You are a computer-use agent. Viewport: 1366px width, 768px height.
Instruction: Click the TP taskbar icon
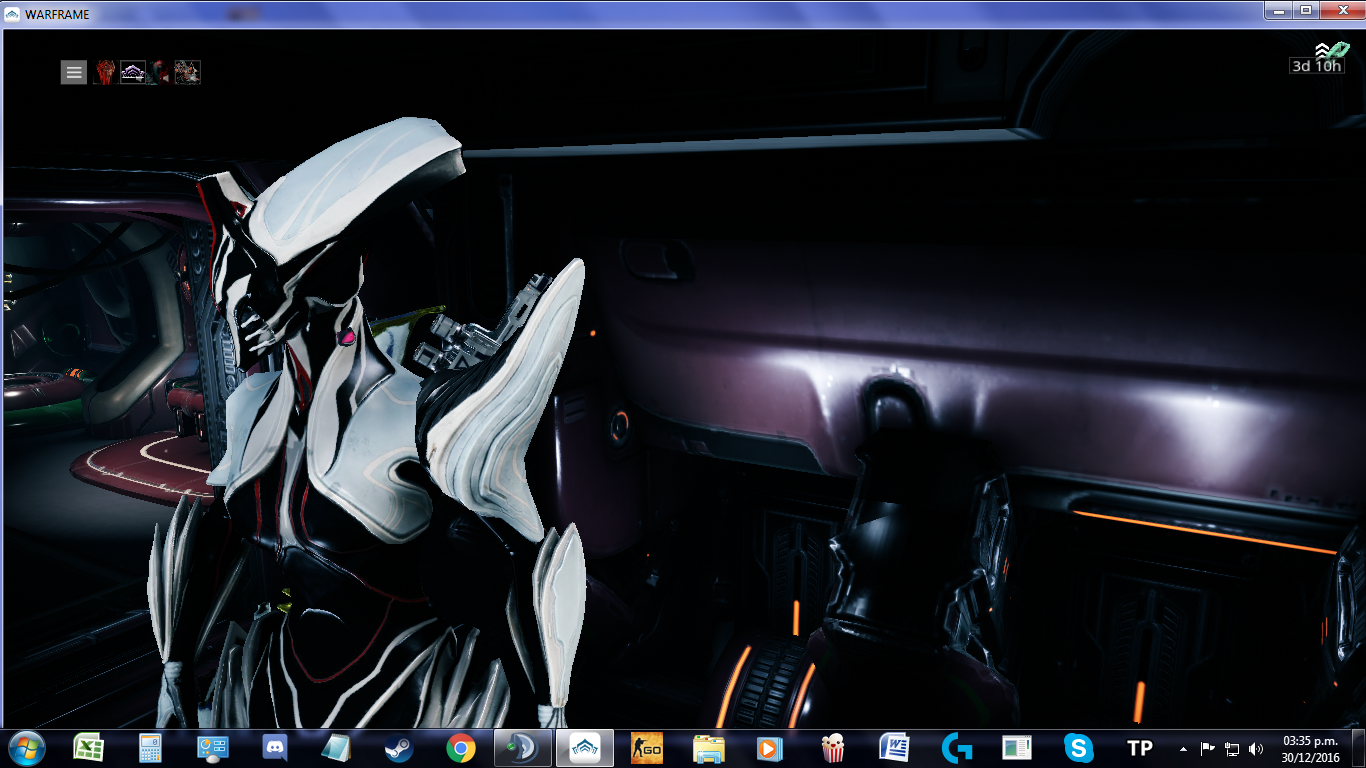(1140, 748)
